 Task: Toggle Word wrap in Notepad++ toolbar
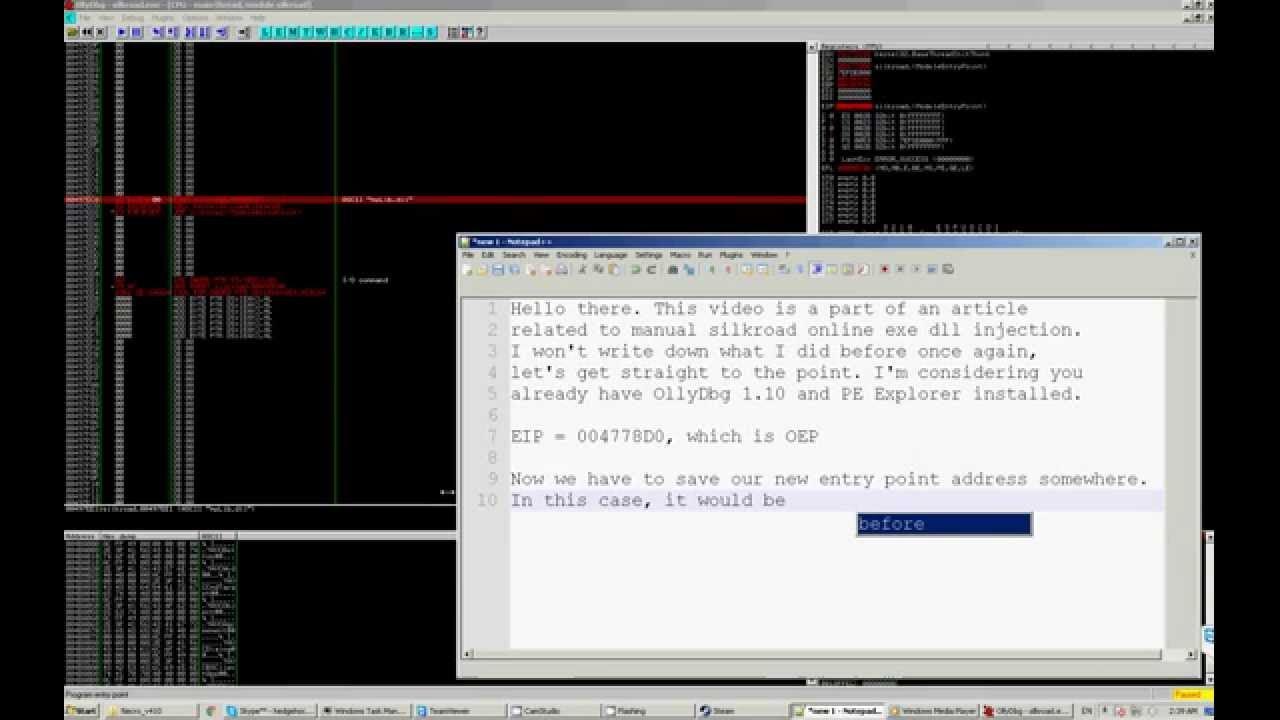point(782,270)
